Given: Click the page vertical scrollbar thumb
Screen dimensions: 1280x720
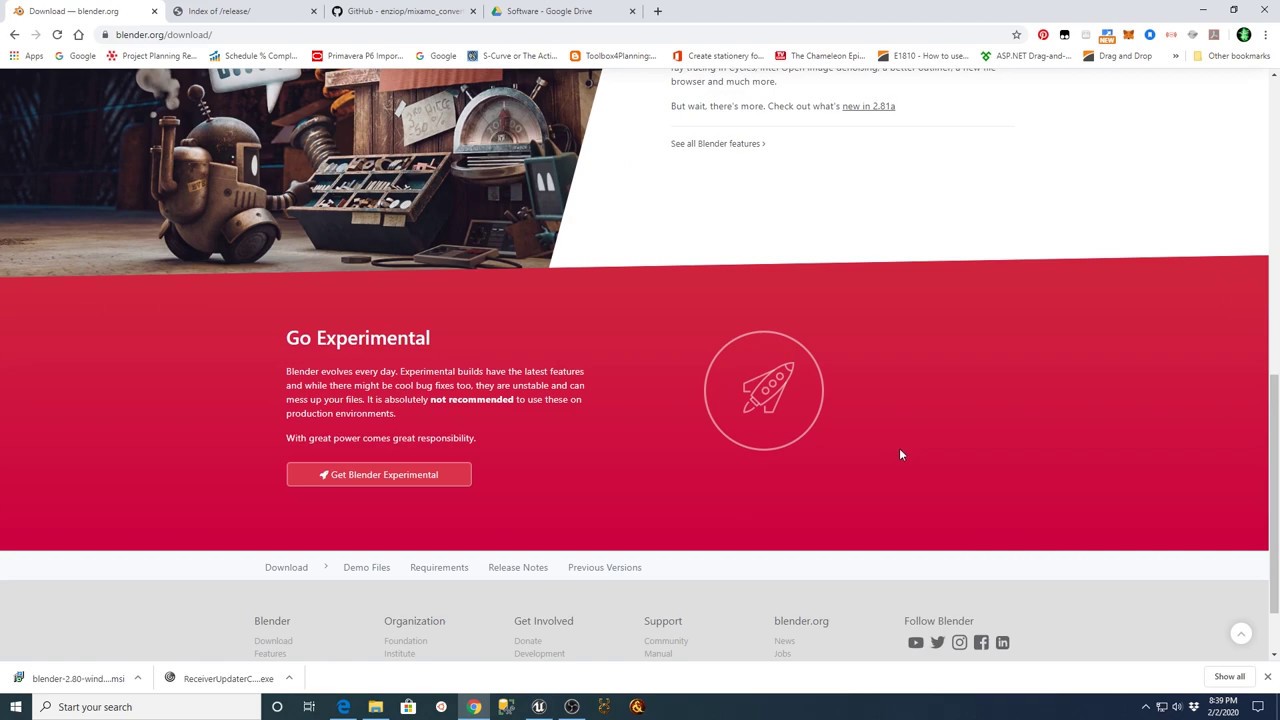Looking at the screenshot, I should (x=1274, y=494).
